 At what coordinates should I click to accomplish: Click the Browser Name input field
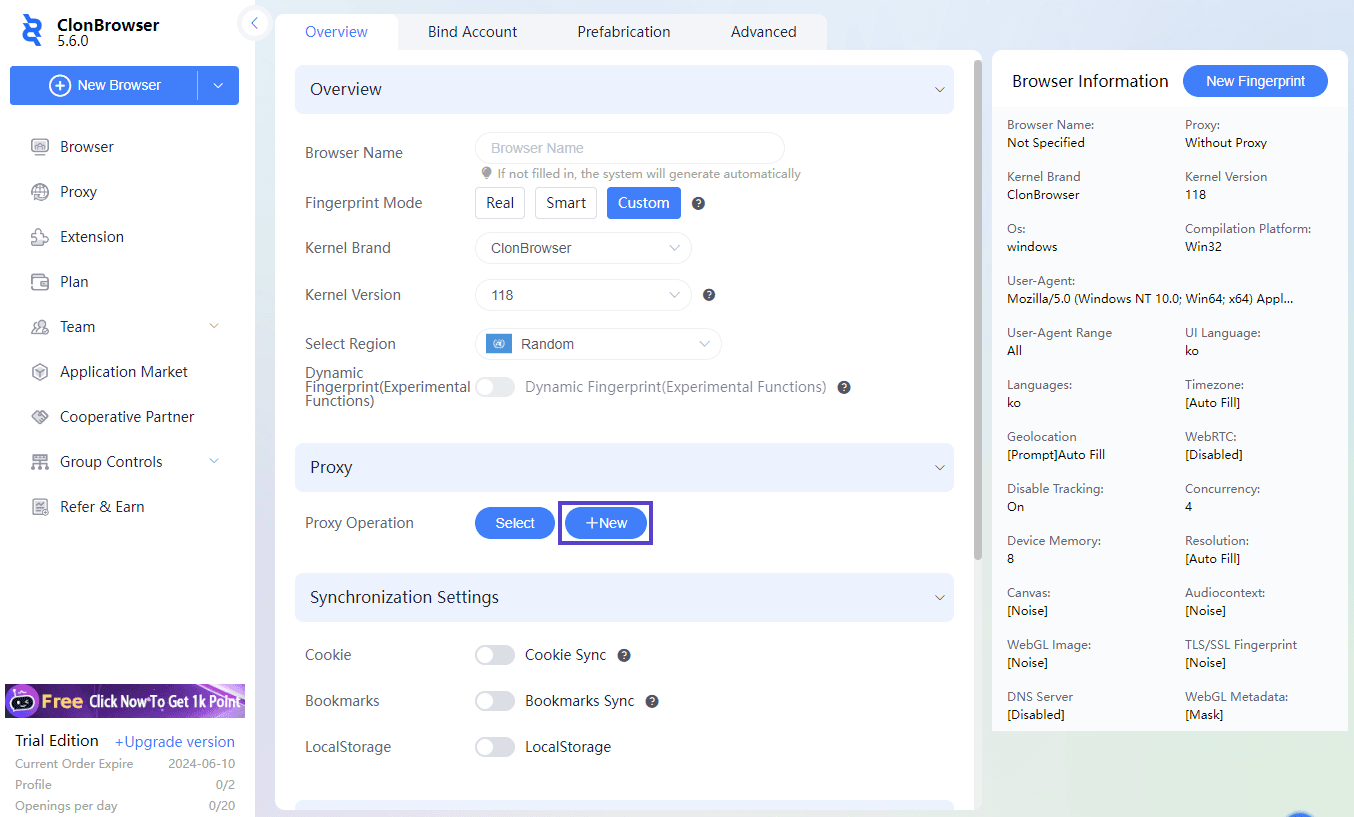(x=629, y=148)
